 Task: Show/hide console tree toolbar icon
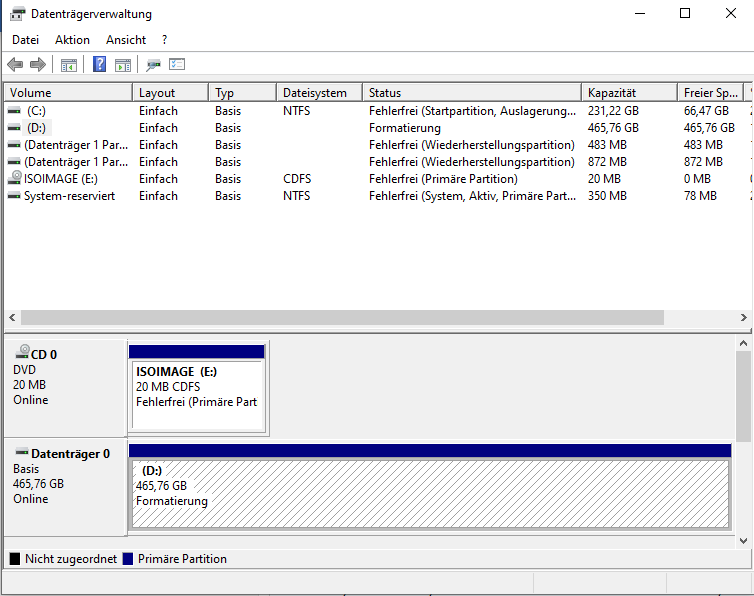pos(69,65)
